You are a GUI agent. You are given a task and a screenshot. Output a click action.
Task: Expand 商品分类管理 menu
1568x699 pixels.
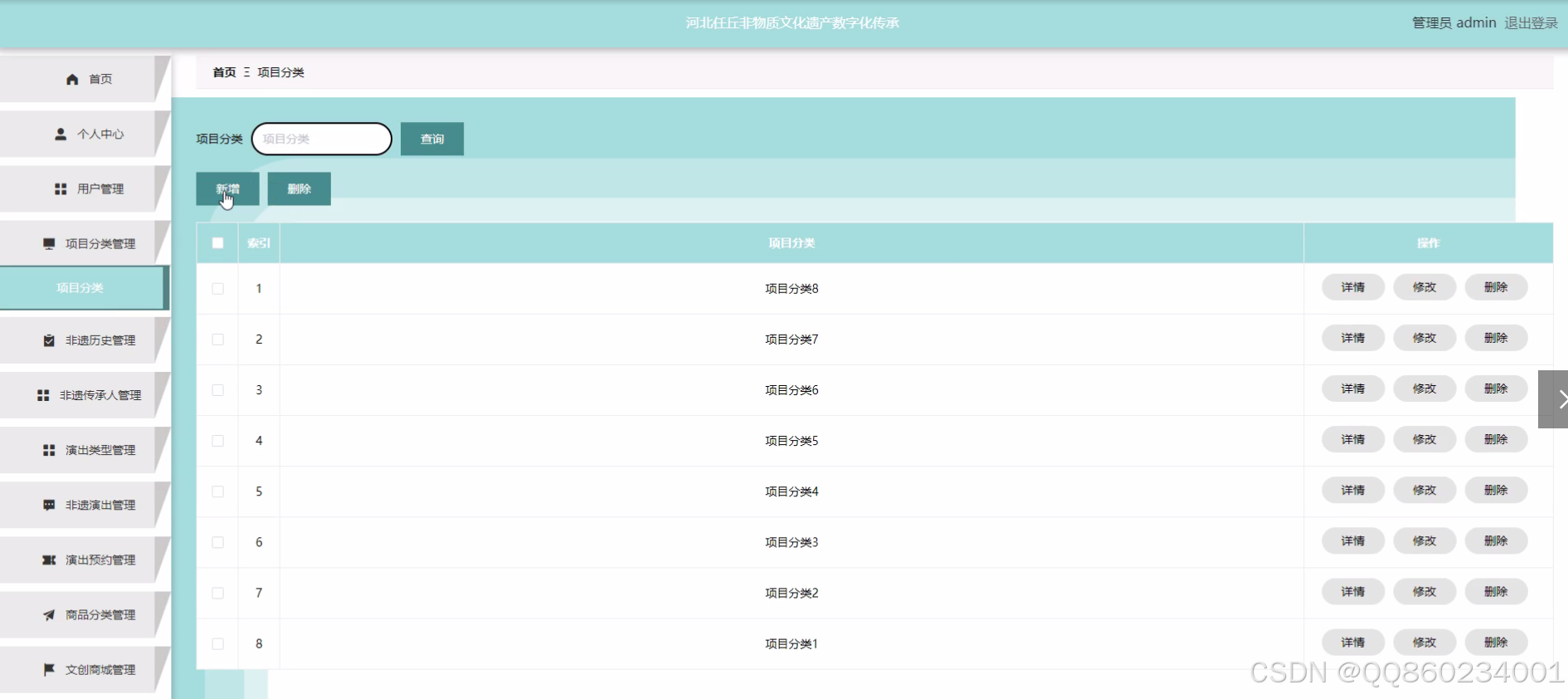[x=85, y=615]
